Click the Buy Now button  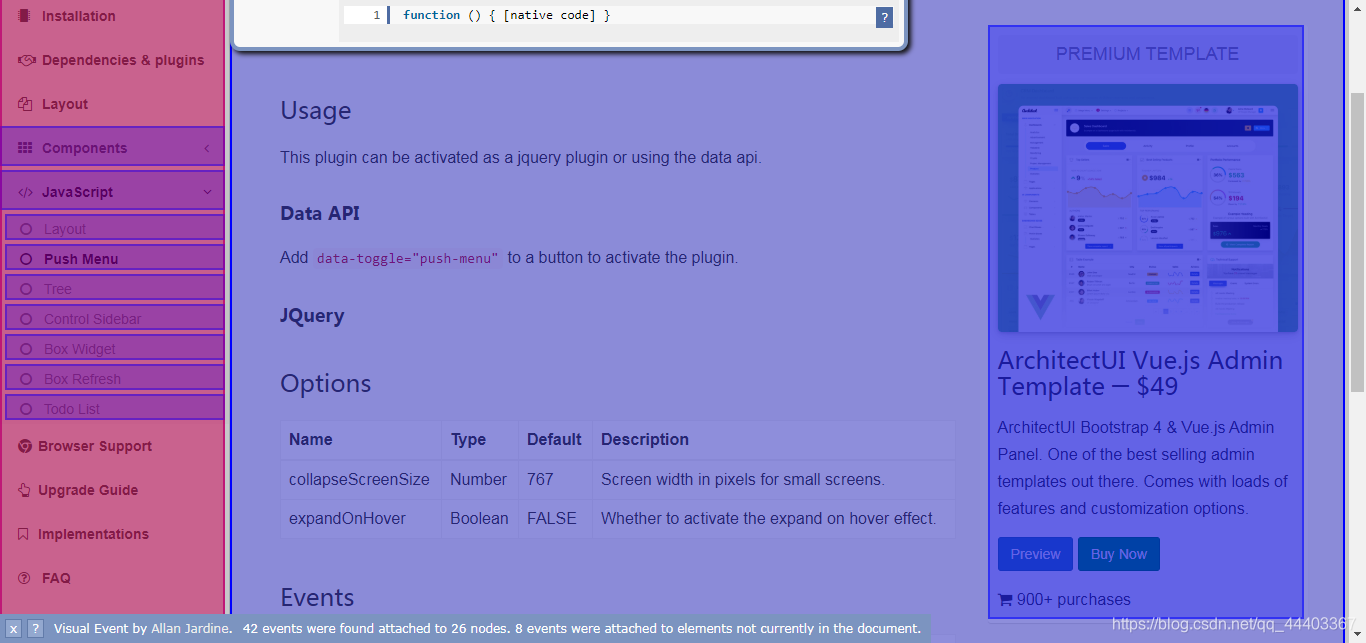tap(1119, 554)
